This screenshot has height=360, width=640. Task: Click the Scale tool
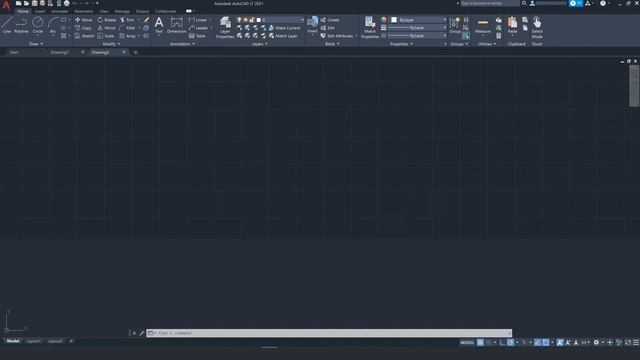[x=106, y=36]
